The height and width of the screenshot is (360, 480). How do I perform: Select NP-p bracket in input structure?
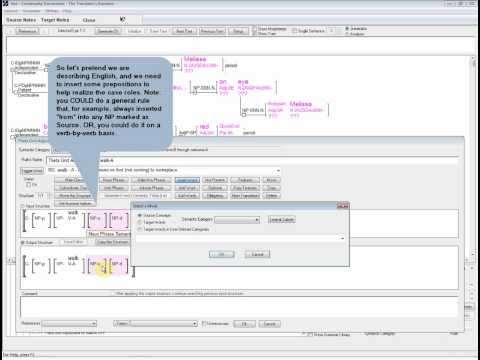click(x=41, y=220)
